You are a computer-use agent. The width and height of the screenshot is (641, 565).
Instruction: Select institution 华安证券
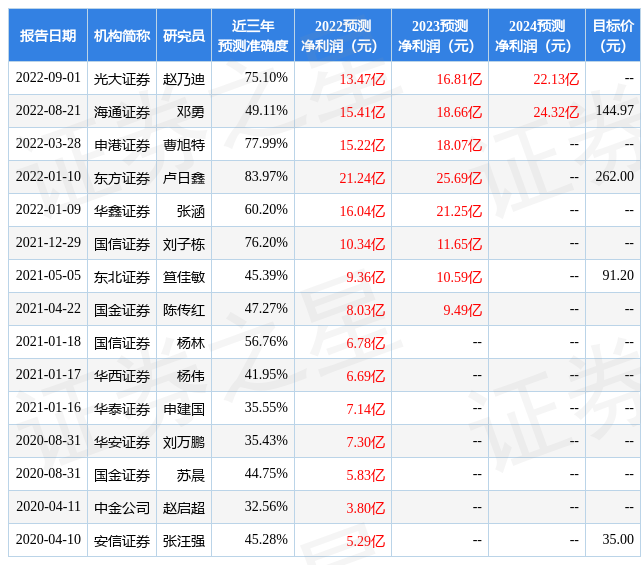point(122,443)
